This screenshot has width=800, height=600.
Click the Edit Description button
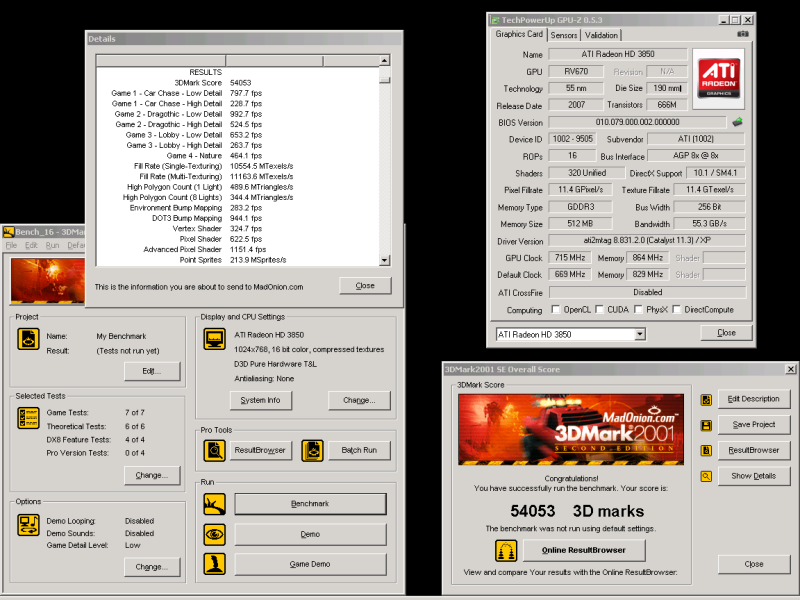coord(754,399)
